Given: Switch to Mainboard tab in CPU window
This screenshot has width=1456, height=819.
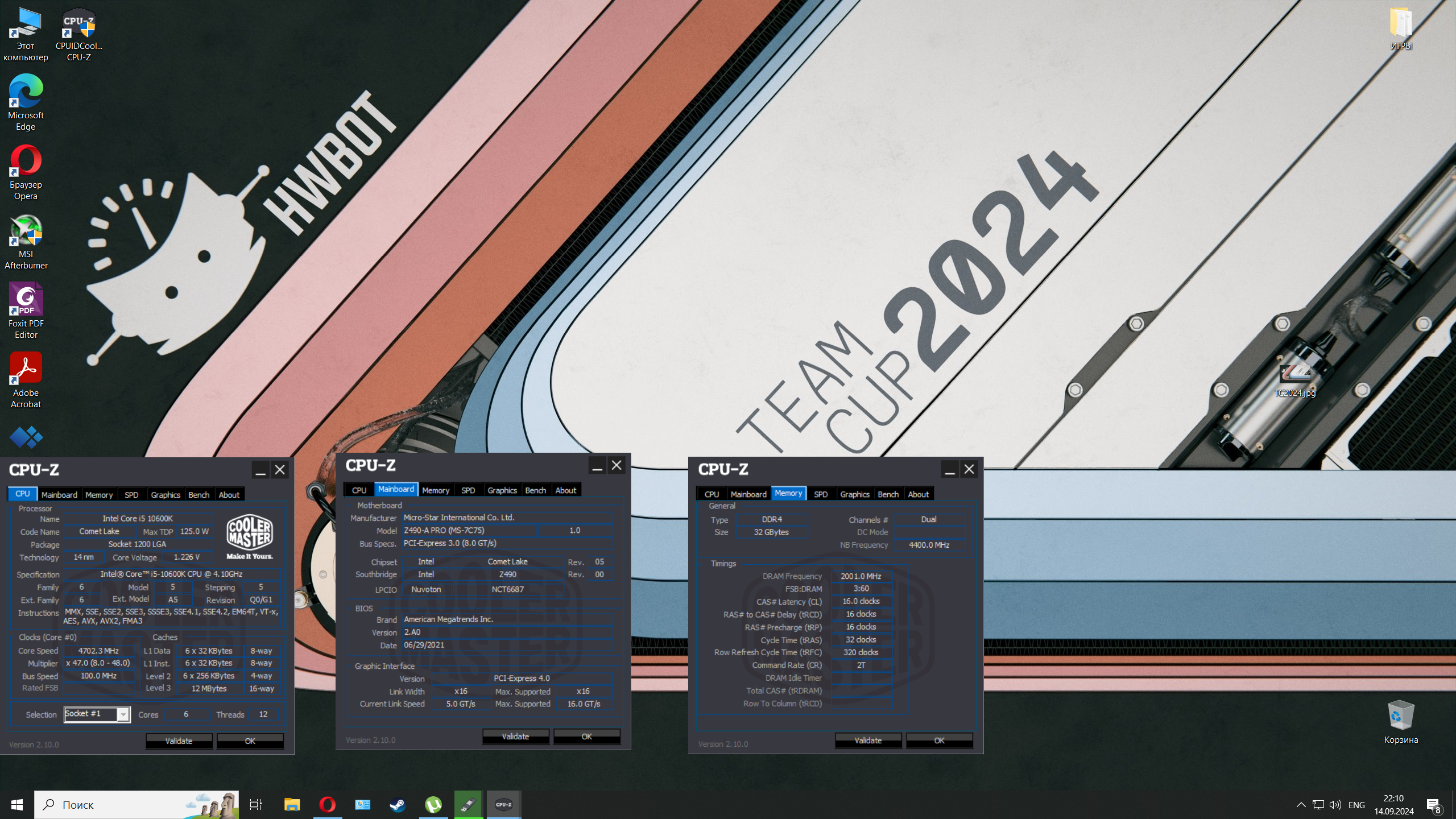Looking at the screenshot, I should click(x=59, y=494).
